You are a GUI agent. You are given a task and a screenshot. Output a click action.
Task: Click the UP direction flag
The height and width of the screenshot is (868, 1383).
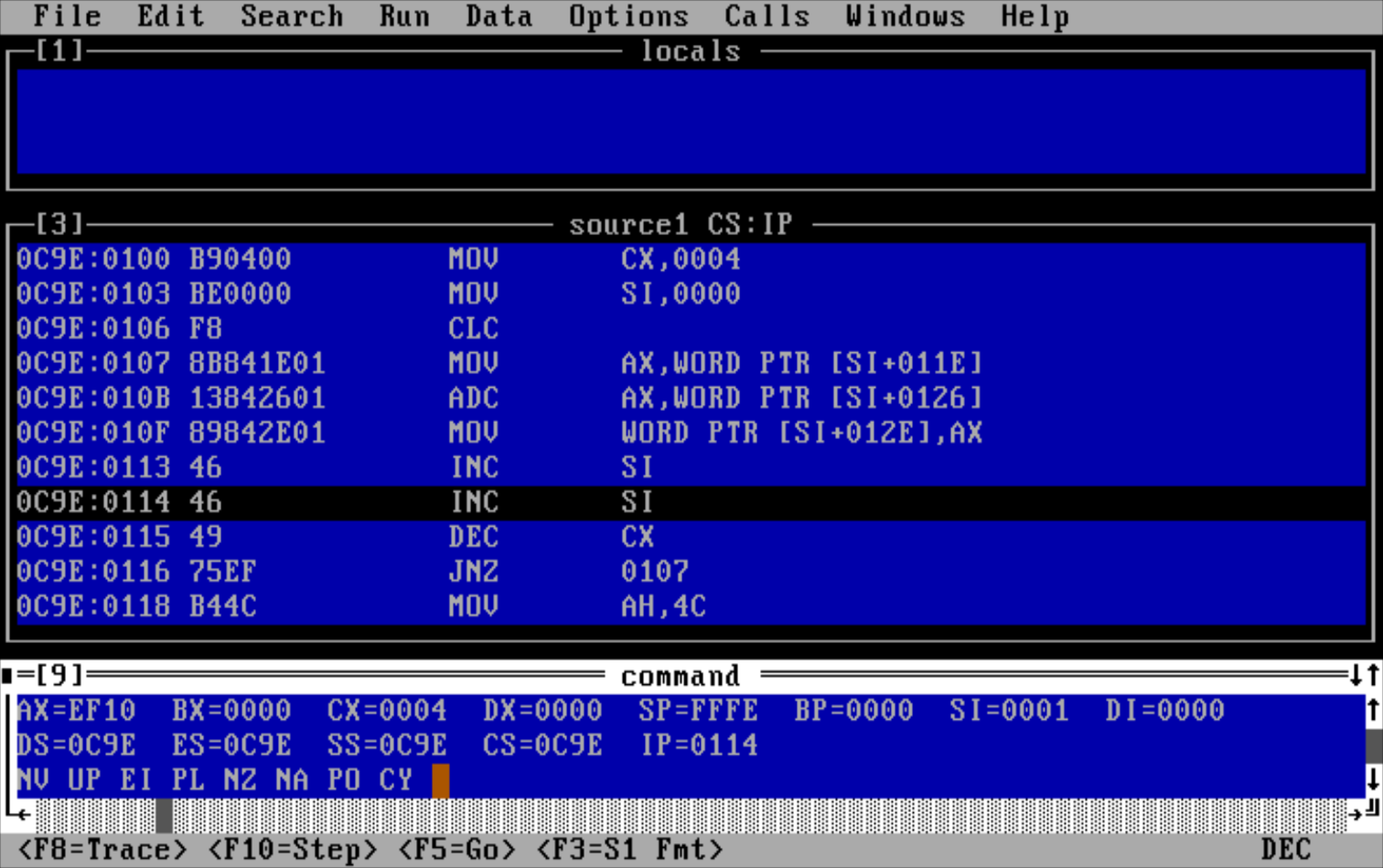tap(85, 780)
